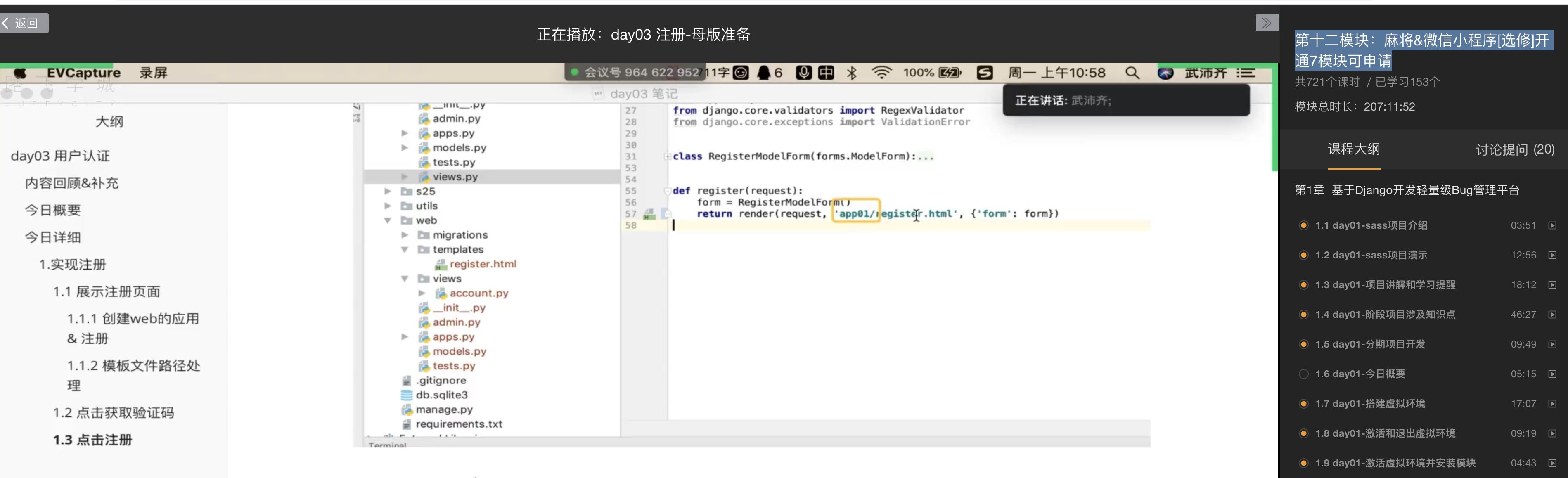Open the notification center list icon
This screenshot has width=1568, height=478.
pyautogui.click(x=1246, y=73)
